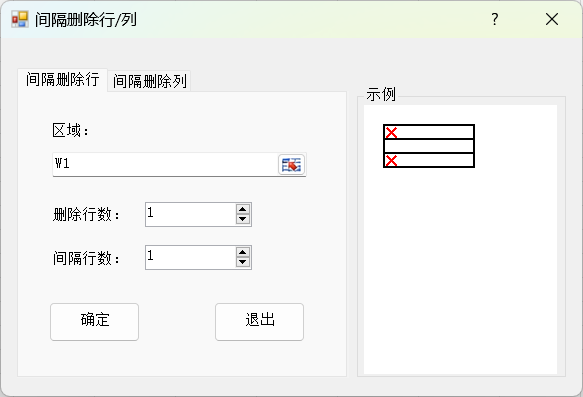Image resolution: width=583 pixels, height=397 pixels.
Task: Click the bottom red X in example diagram
Action: (x=391, y=161)
